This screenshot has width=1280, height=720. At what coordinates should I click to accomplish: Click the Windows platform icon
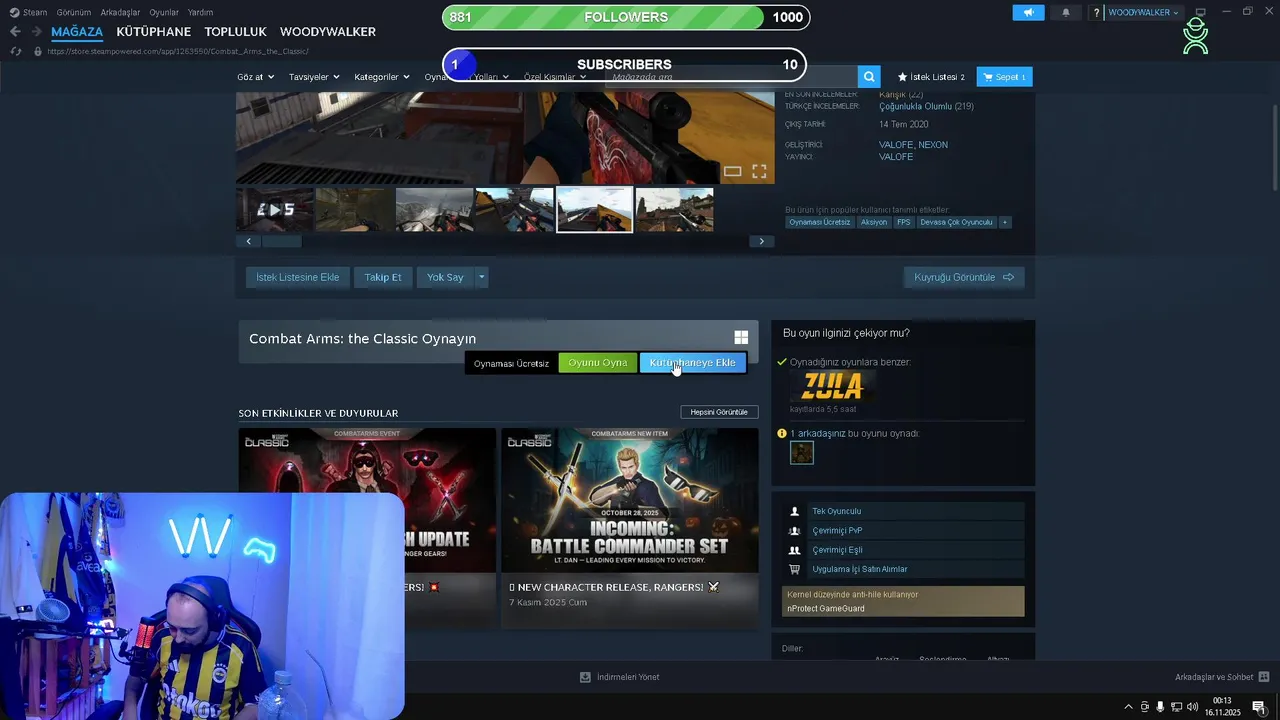(x=741, y=338)
